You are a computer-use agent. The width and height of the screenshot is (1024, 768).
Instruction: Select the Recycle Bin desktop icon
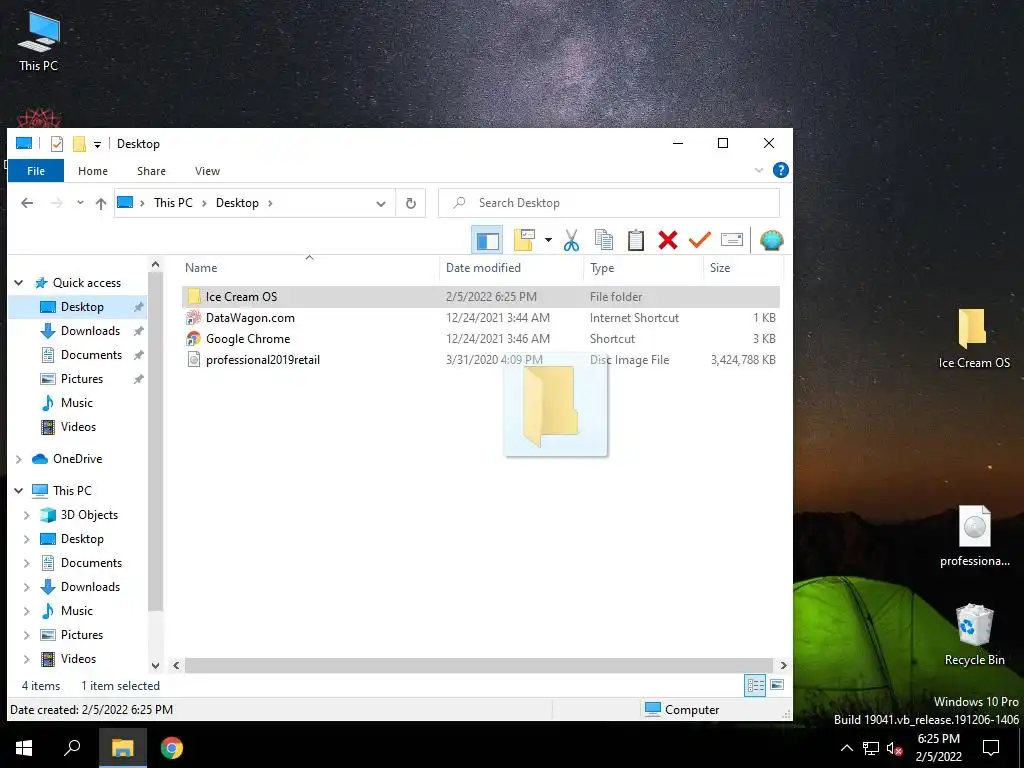tap(974, 634)
